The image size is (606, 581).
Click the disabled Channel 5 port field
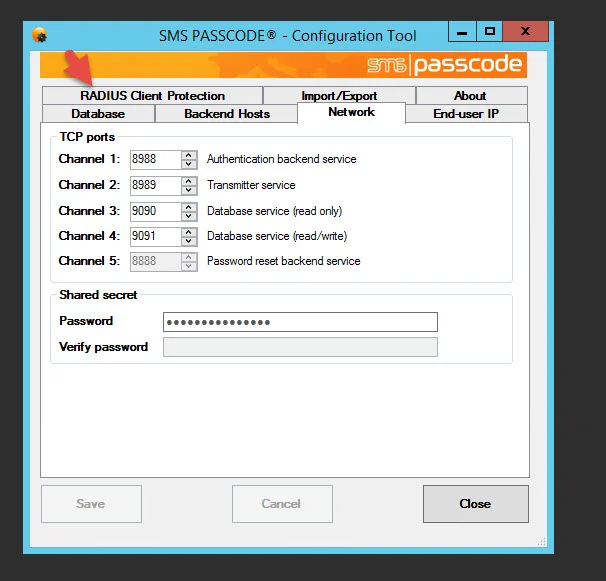155,261
